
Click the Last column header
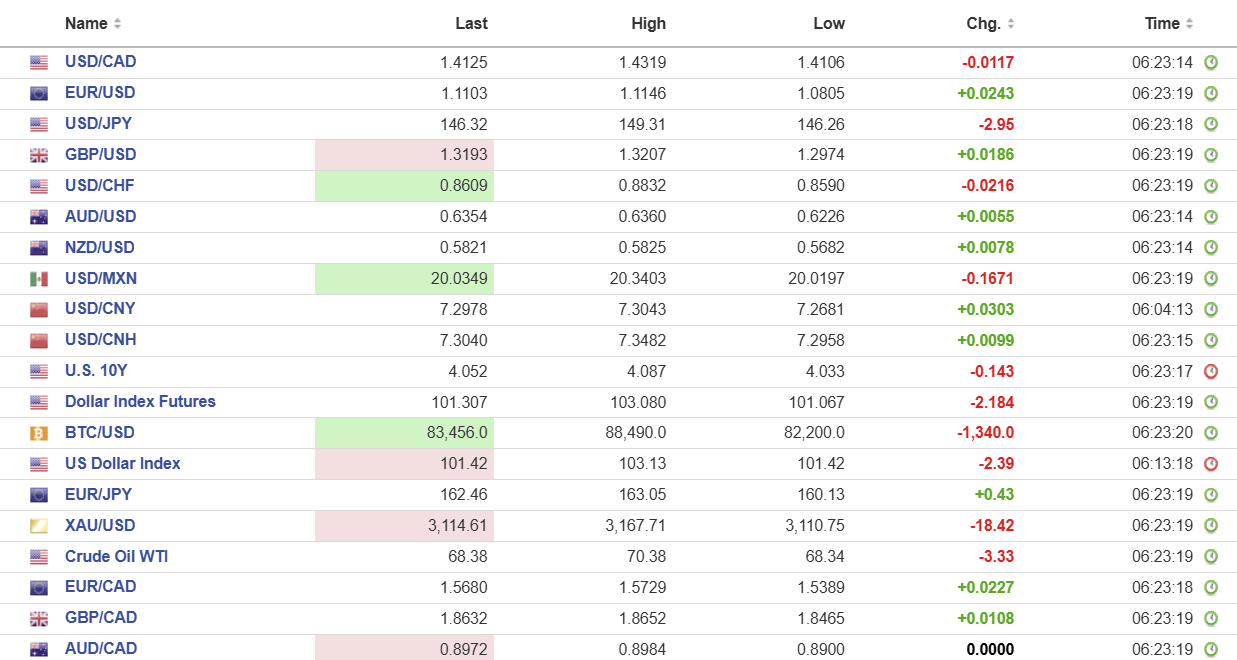(471, 23)
